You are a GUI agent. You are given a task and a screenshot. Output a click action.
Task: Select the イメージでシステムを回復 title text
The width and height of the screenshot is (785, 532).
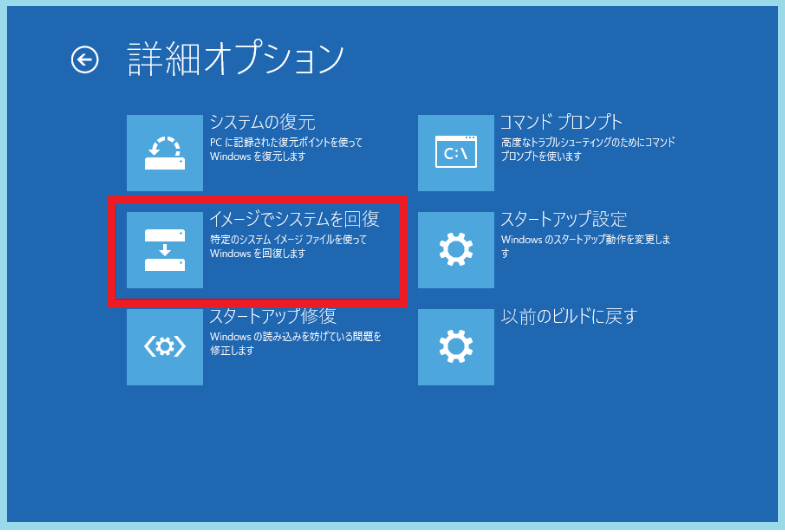point(294,219)
